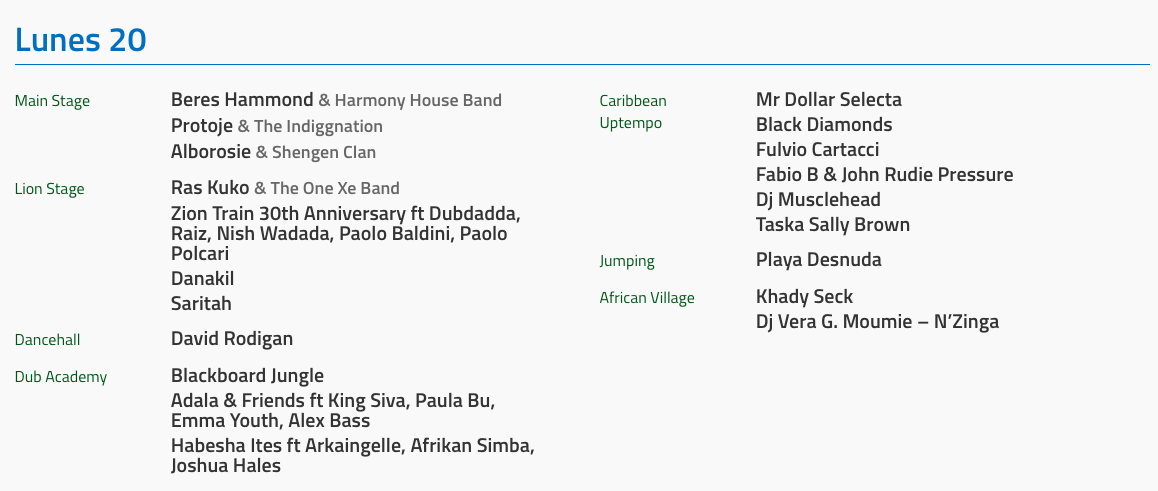This screenshot has width=1158, height=491.
Task: Click the Lunes 20 day heading
Action: 80,40
